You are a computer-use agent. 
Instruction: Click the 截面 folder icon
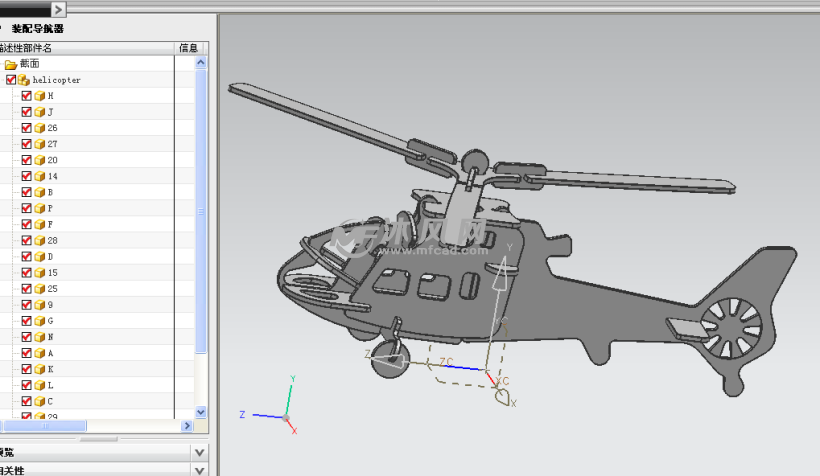(x=10, y=64)
